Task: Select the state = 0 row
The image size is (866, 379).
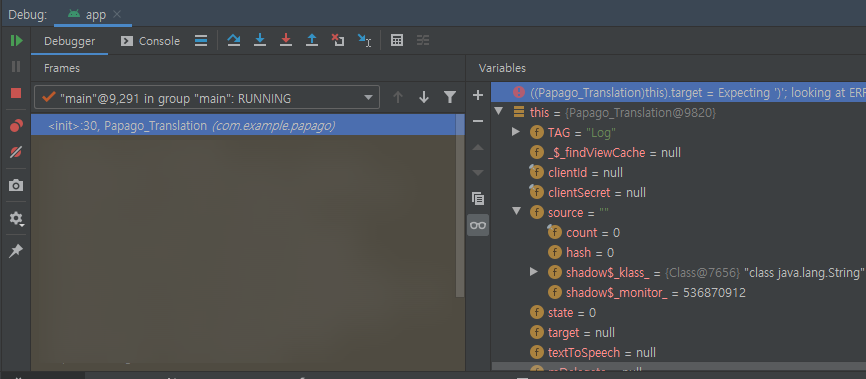Action: (678, 313)
